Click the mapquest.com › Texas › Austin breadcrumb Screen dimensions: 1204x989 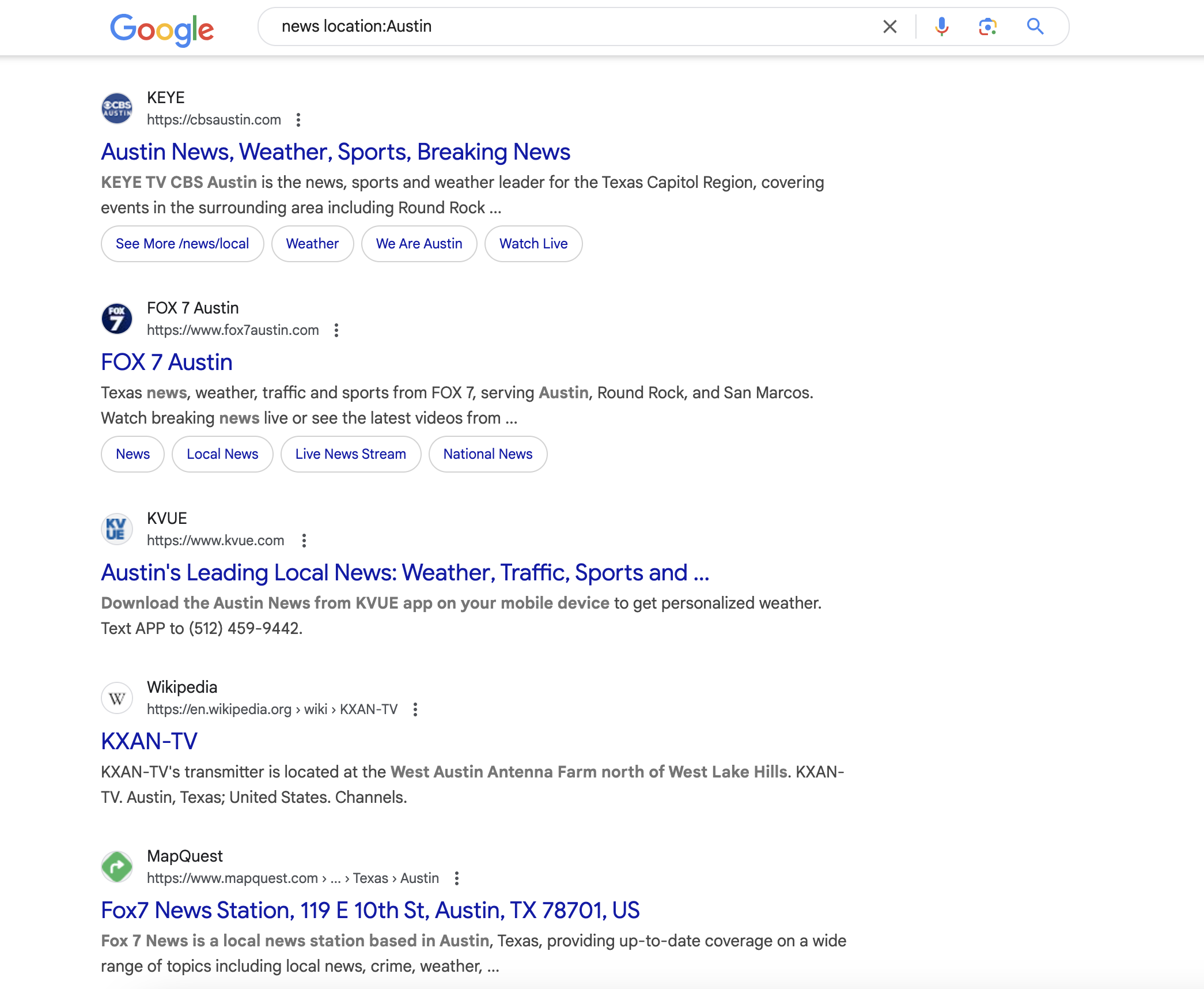click(x=293, y=878)
